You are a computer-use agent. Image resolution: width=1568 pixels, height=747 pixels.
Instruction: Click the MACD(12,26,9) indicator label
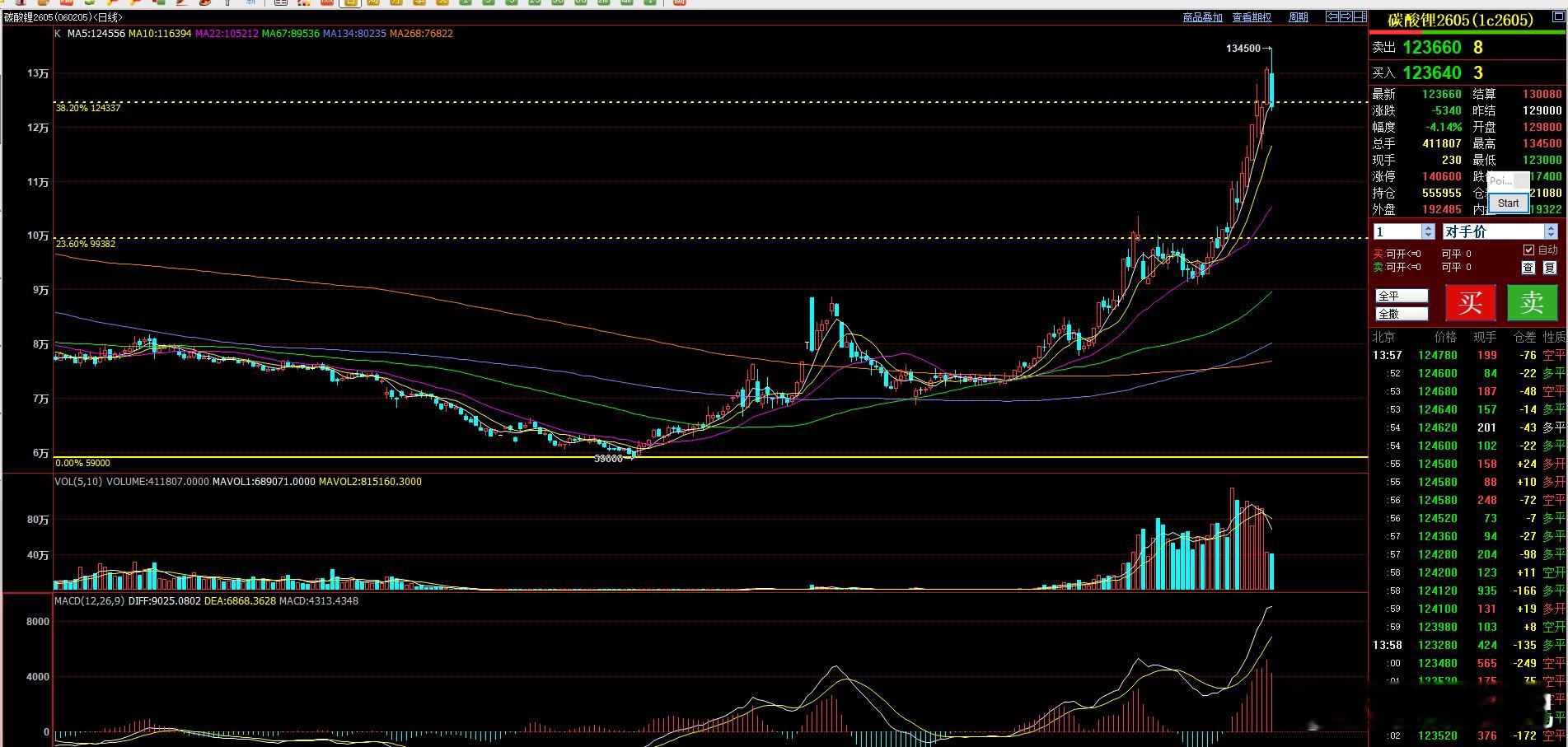coord(91,601)
